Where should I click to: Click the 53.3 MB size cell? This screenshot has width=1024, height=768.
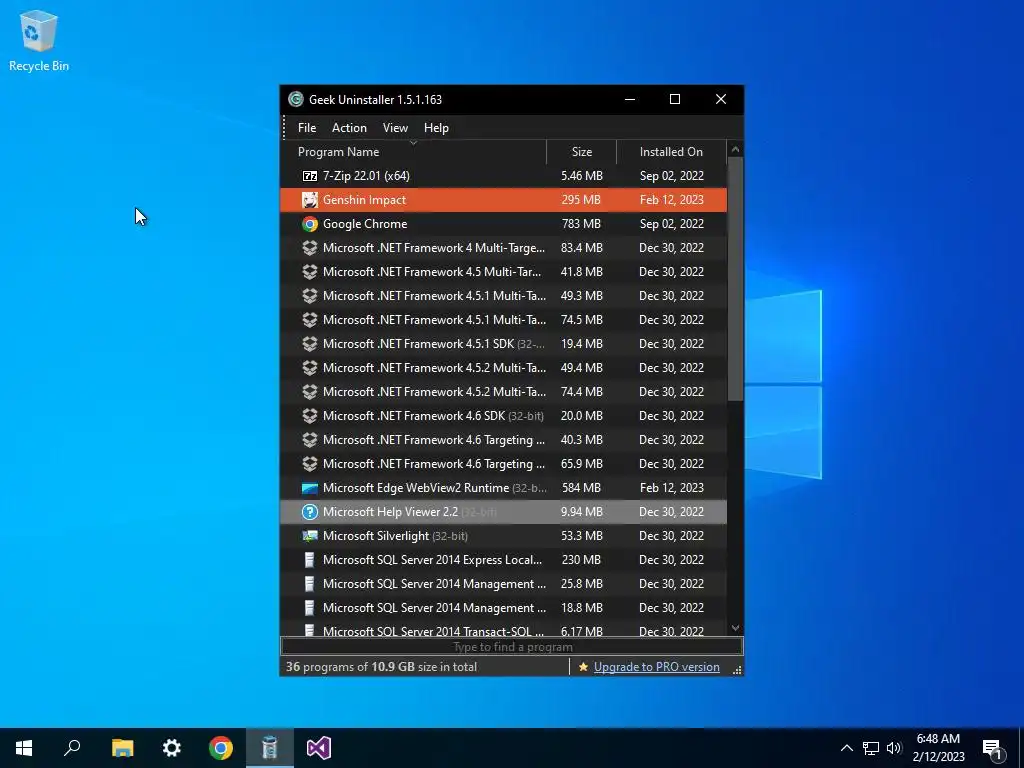tap(581, 536)
